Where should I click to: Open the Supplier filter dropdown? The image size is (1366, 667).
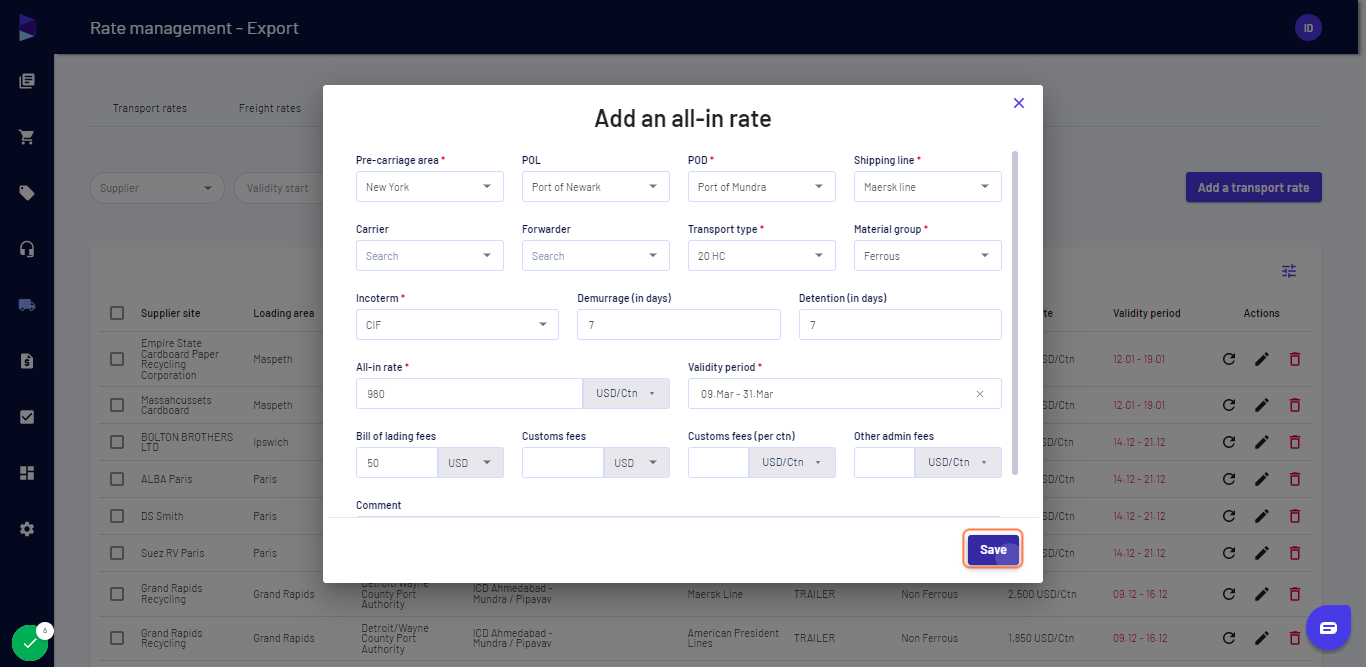tap(158, 188)
